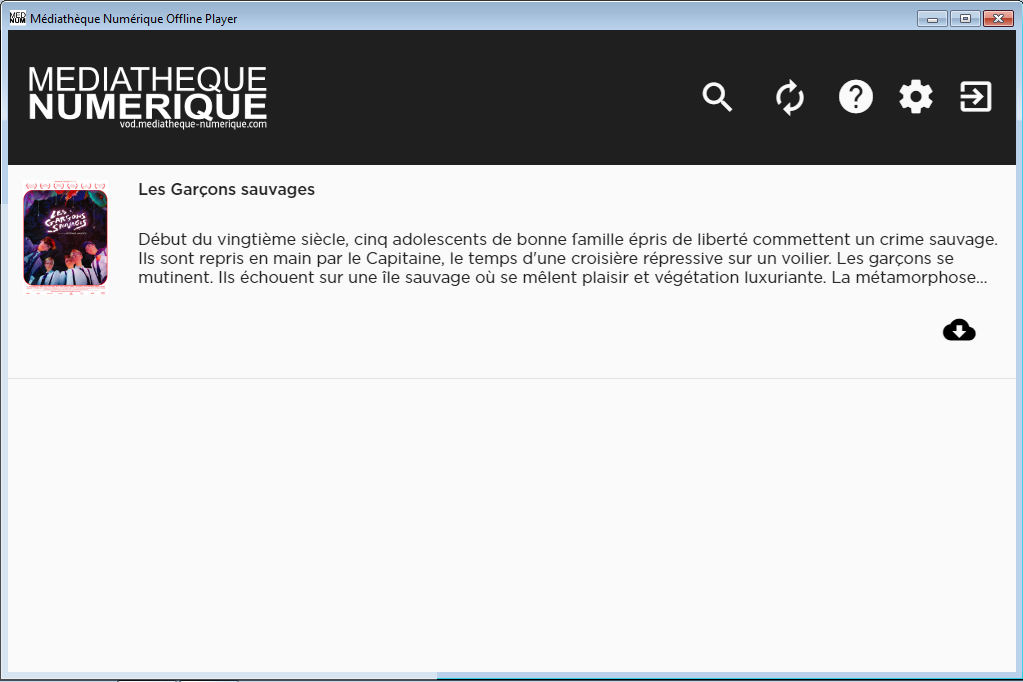This screenshot has height=682, width=1023.
Task: Download Les Garçons sauvages via cloud icon
Action: pos(959,330)
